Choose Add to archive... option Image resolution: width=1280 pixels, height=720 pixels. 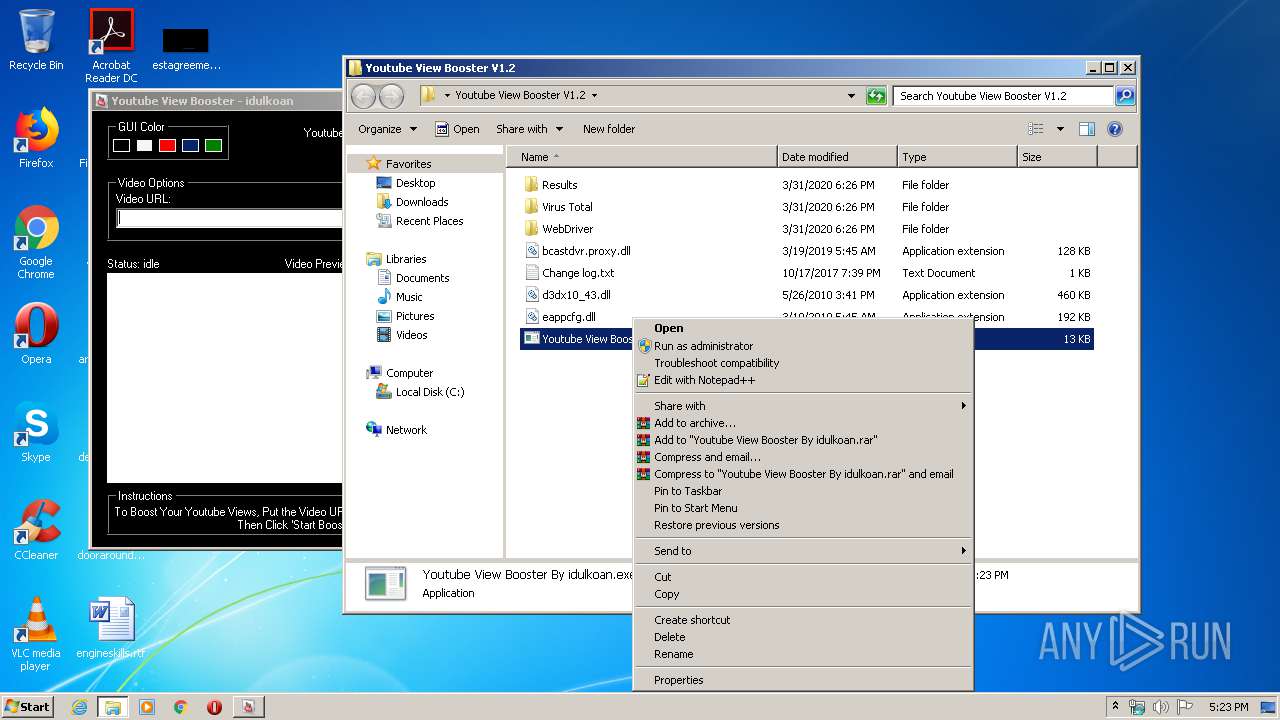point(803,423)
